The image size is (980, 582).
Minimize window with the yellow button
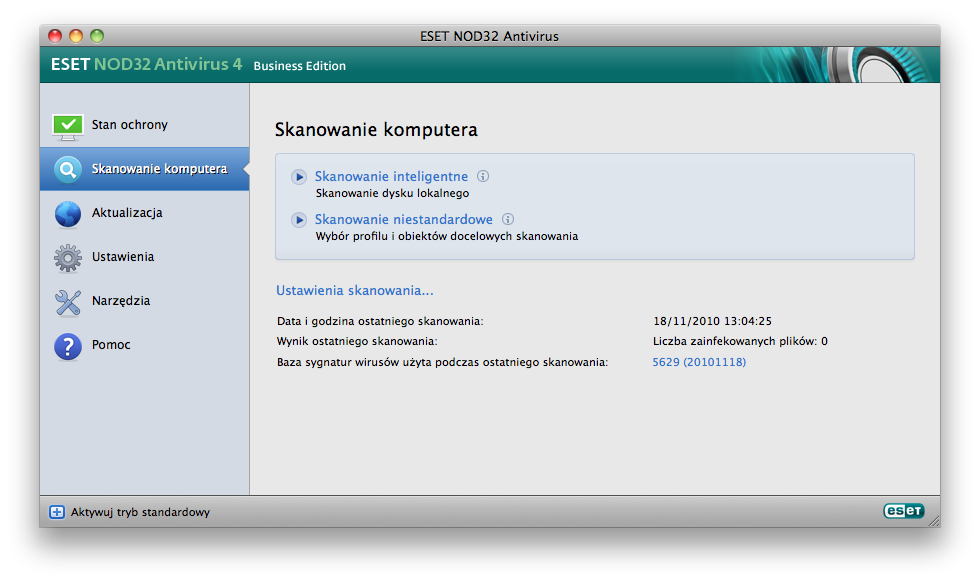76,36
